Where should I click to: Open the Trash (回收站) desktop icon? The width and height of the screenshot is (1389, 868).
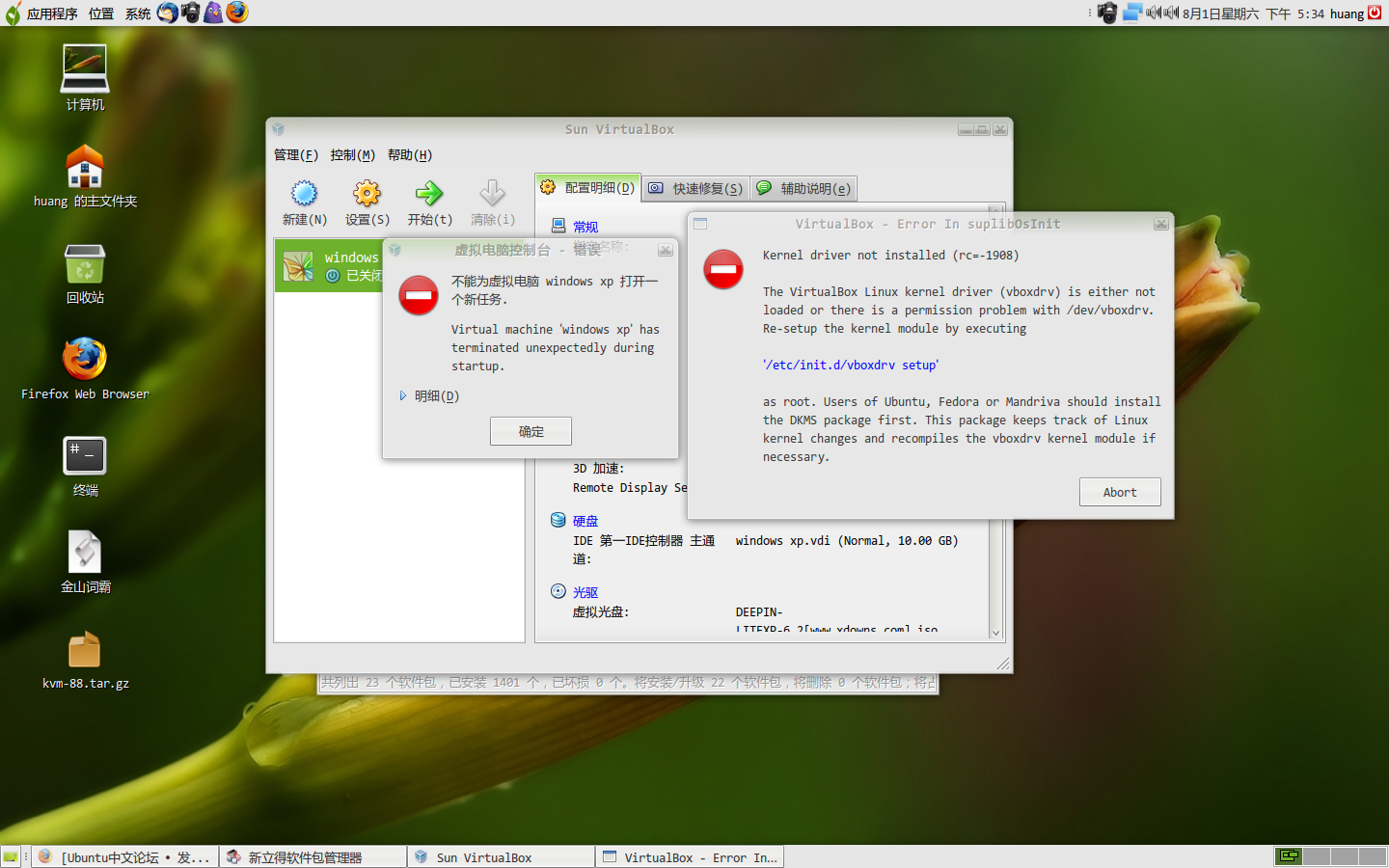pyautogui.click(x=85, y=263)
